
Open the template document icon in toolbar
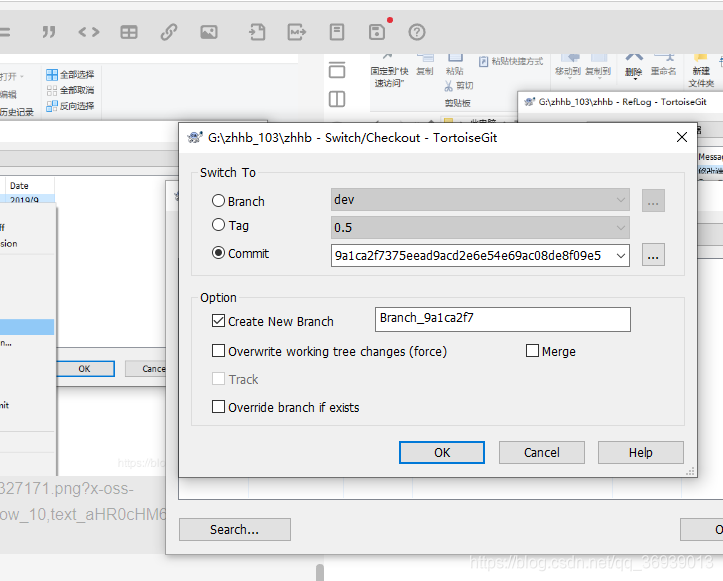click(x=337, y=32)
